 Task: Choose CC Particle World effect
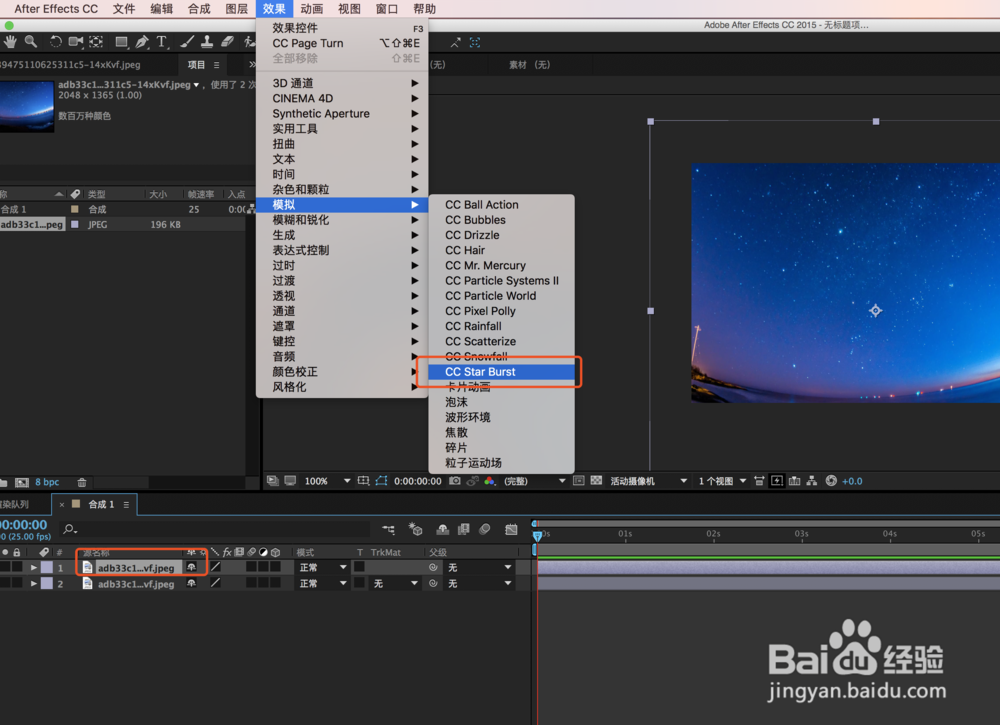click(x=501, y=296)
